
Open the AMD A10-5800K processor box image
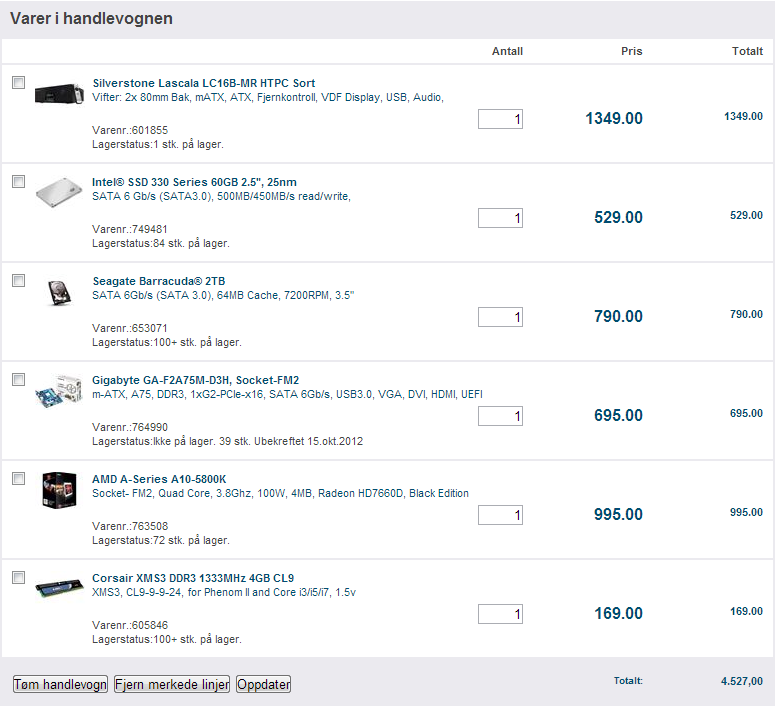click(x=59, y=490)
